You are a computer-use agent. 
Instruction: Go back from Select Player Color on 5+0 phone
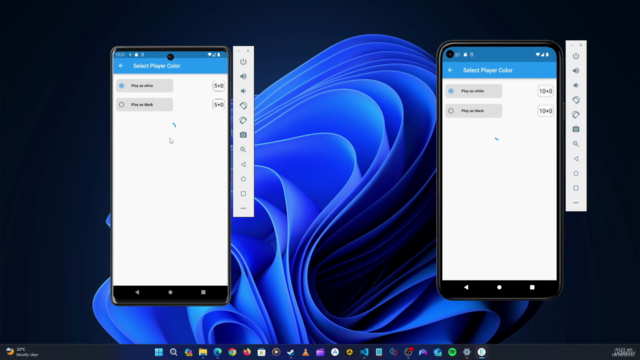click(x=121, y=66)
